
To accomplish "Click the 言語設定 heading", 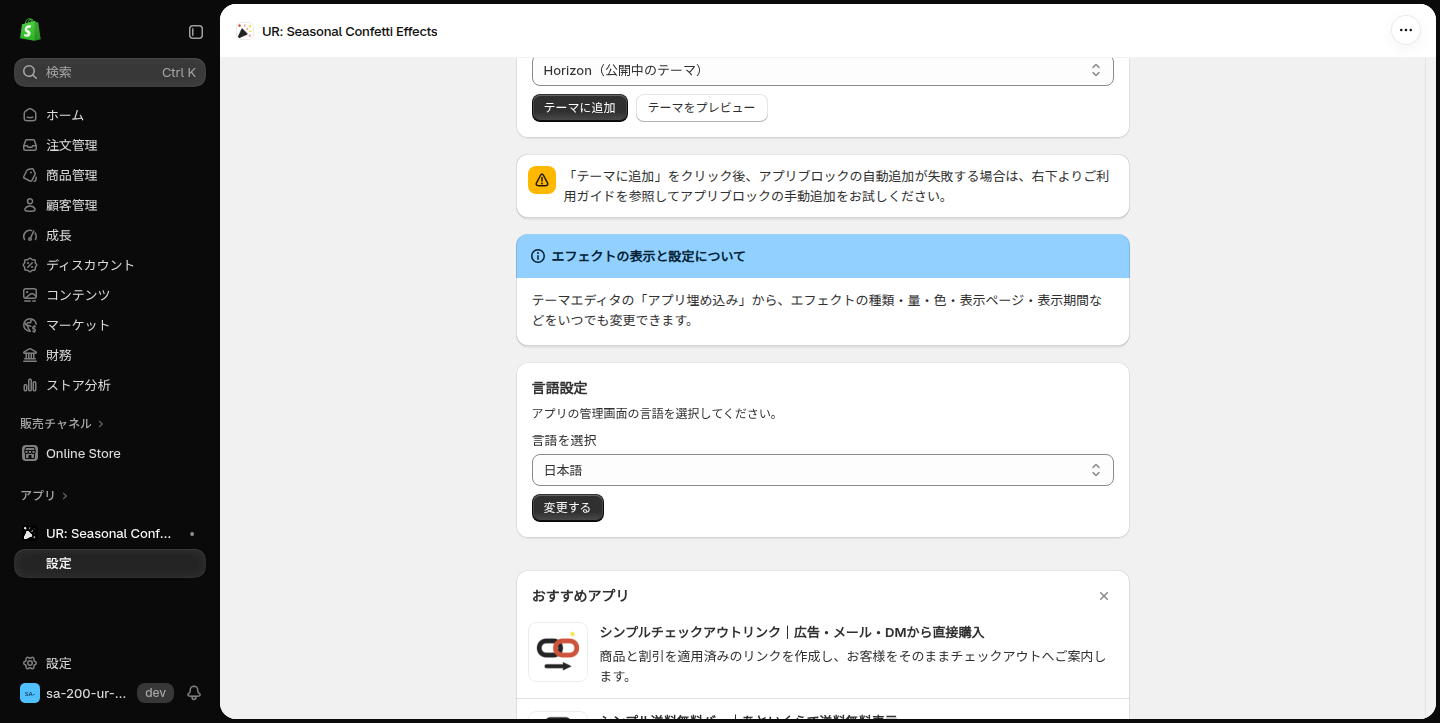I will tap(559, 388).
